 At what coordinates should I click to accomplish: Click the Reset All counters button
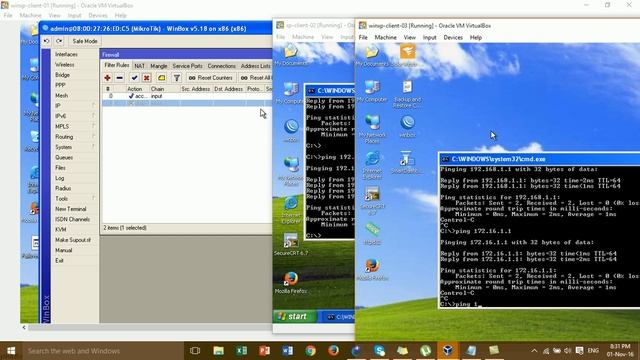[x=256, y=78]
